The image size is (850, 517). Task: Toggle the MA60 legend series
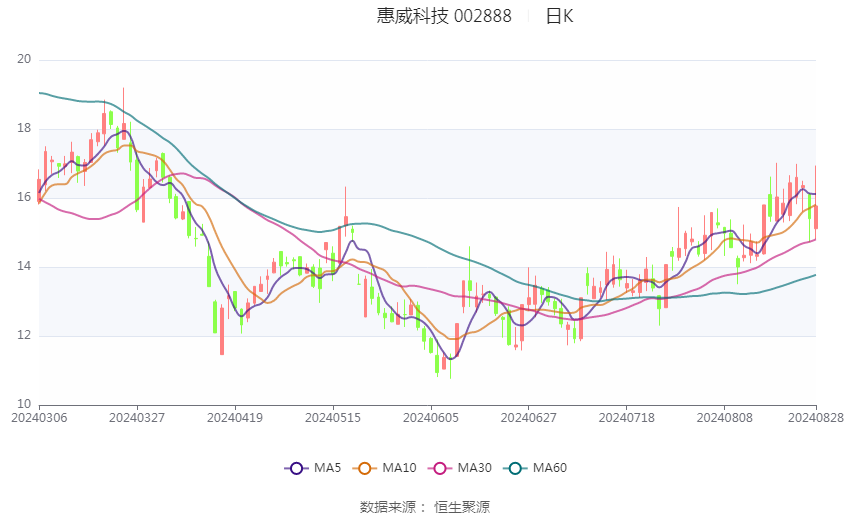pos(535,468)
